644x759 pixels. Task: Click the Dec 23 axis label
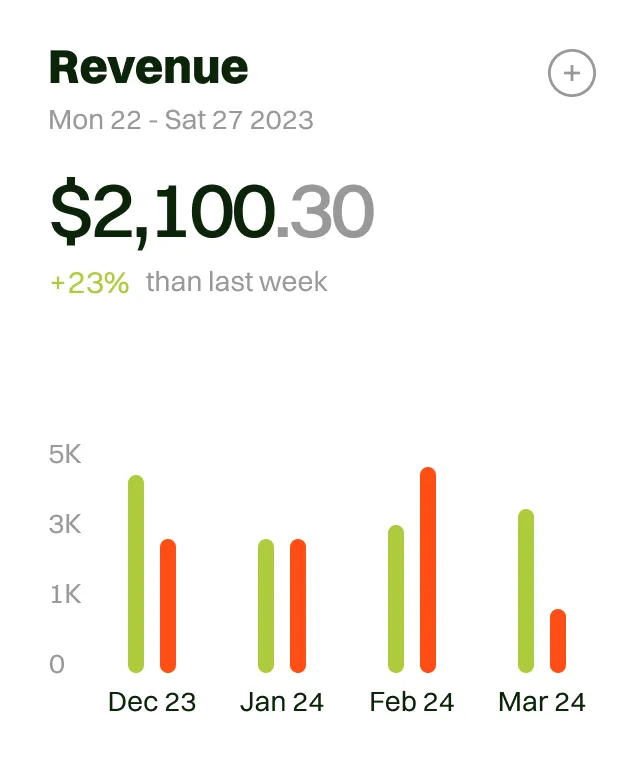coord(152,702)
